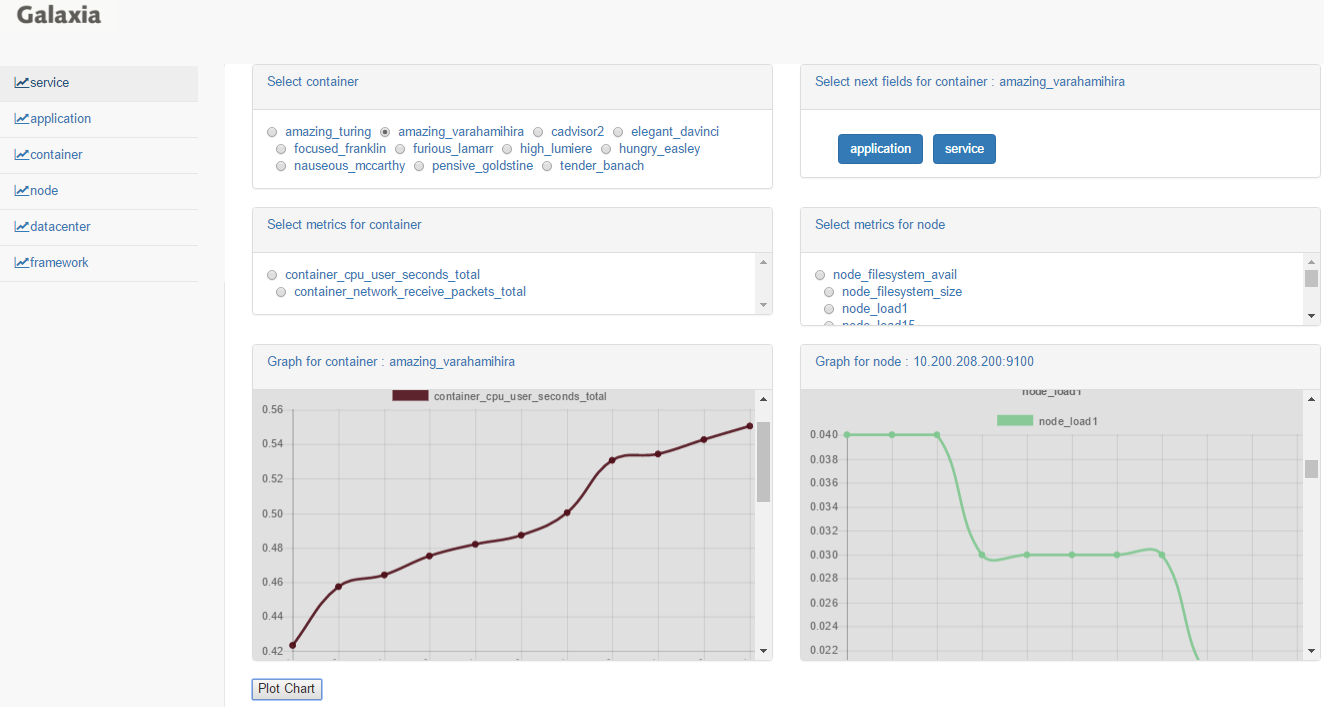The height and width of the screenshot is (707, 1324).
Task: Click node metrics list scroll-up arrow
Action: click(1312, 262)
